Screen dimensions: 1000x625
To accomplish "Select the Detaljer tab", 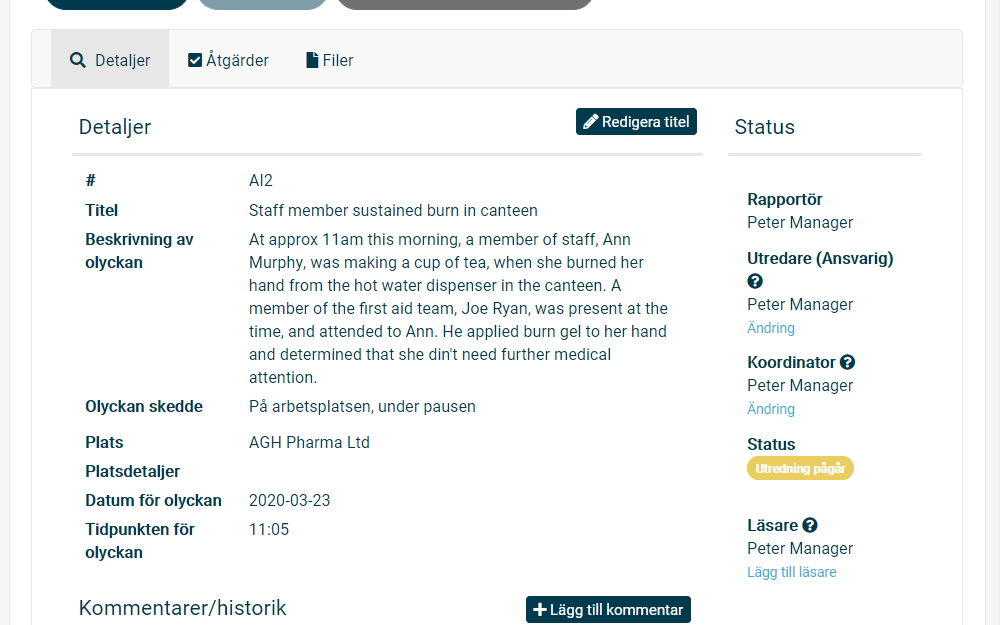I will tap(110, 60).
